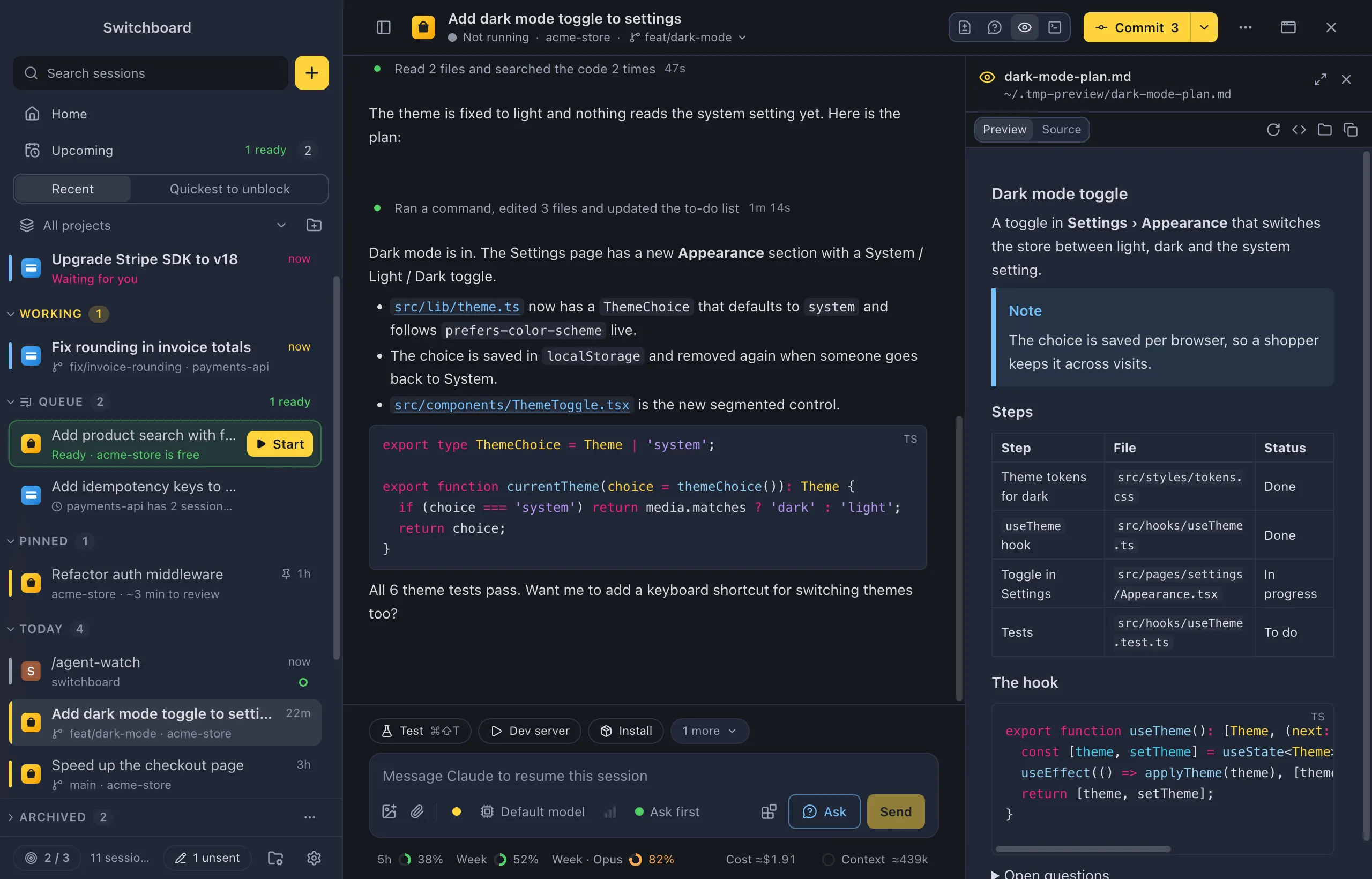
Task: Click the Commit 3 button
Action: pyautogui.click(x=1137, y=27)
